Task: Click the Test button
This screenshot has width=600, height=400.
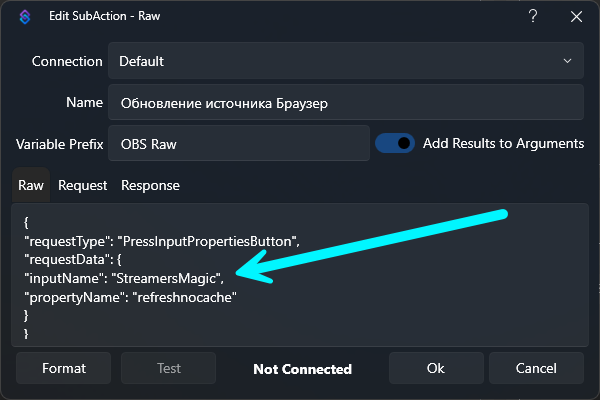Action: (x=169, y=368)
